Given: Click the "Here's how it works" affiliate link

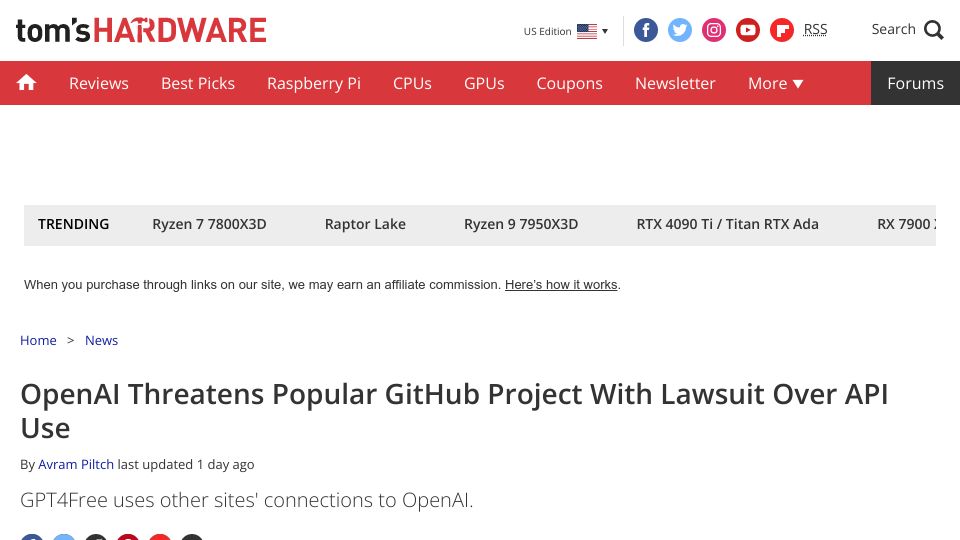Looking at the screenshot, I should coord(561,285).
